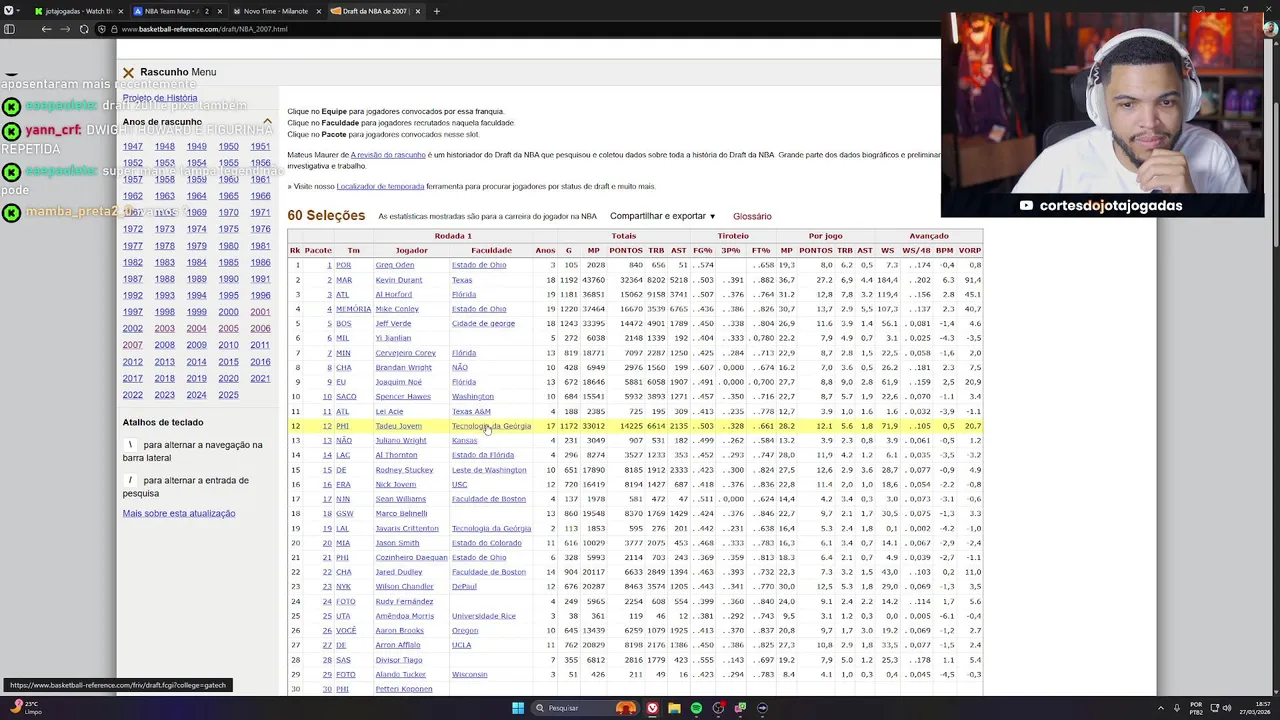Open the Tadeu Jovem player link
Screen dimensions: 1280x720
point(398,426)
